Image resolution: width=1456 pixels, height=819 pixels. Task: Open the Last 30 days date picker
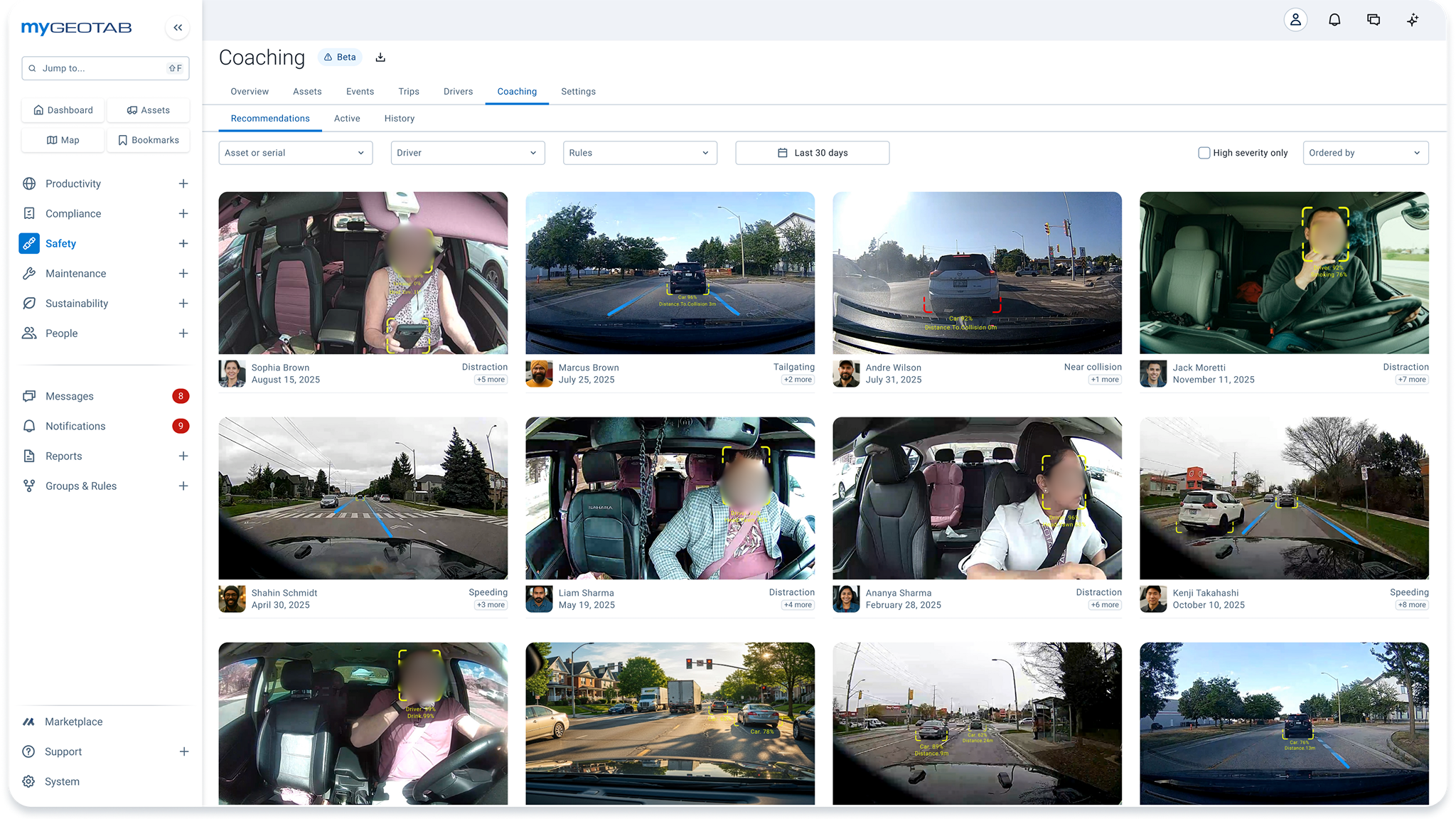tap(812, 152)
